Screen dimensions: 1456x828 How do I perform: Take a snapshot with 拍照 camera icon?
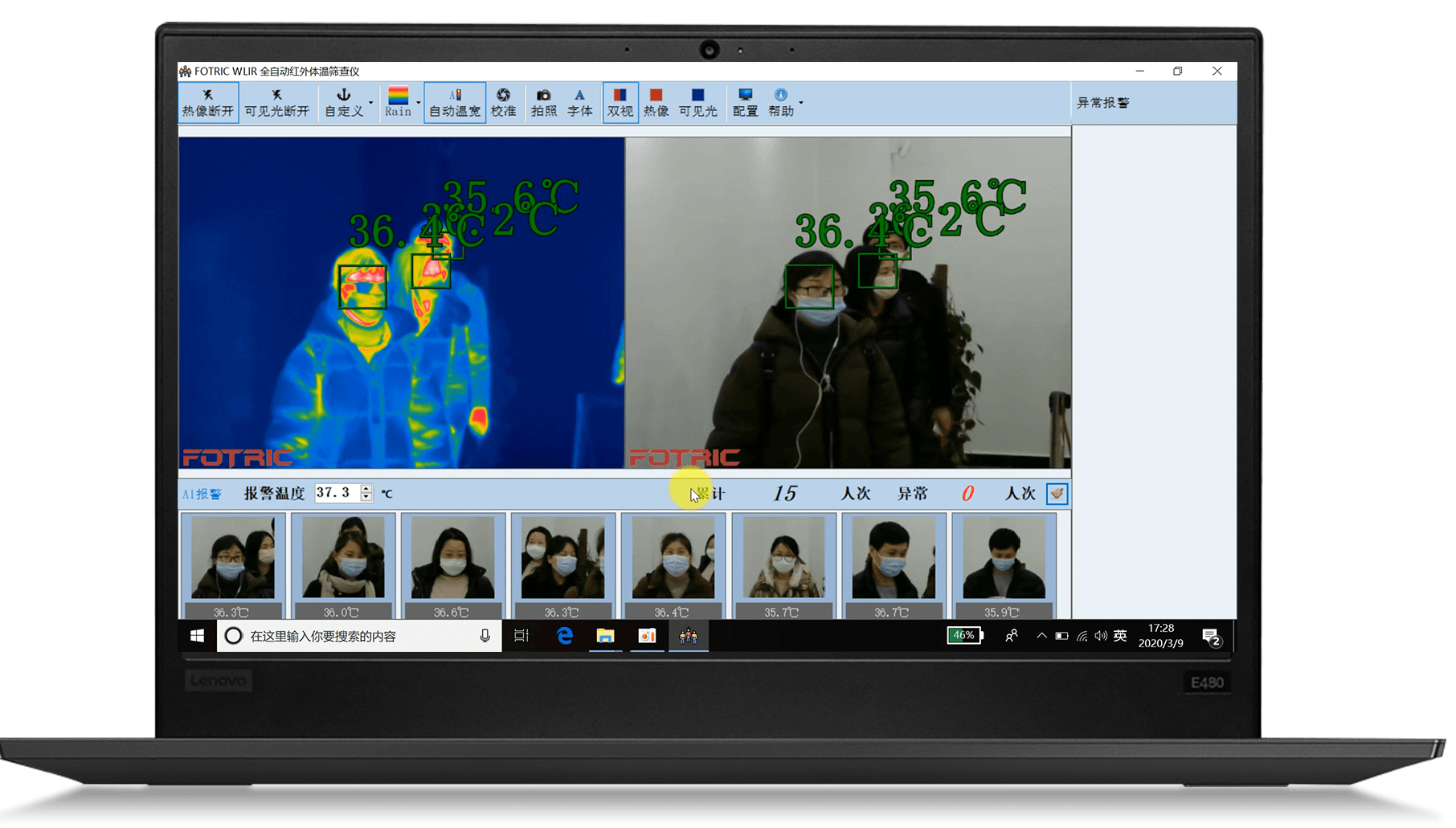click(544, 95)
